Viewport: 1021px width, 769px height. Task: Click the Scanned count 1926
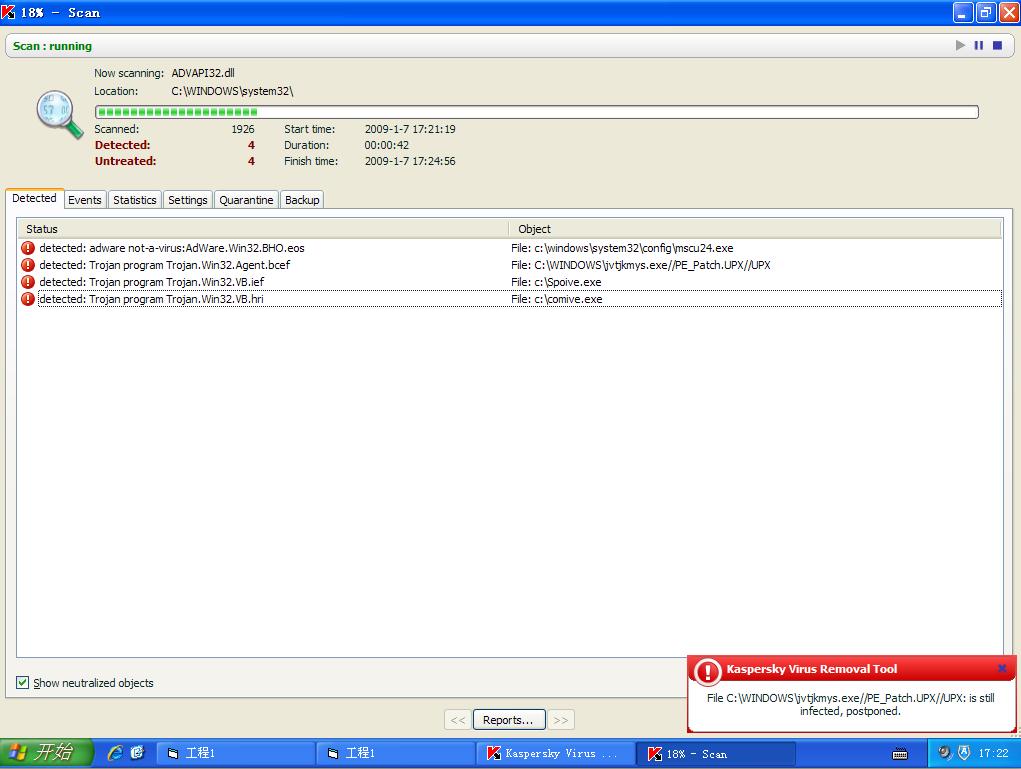point(243,129)
